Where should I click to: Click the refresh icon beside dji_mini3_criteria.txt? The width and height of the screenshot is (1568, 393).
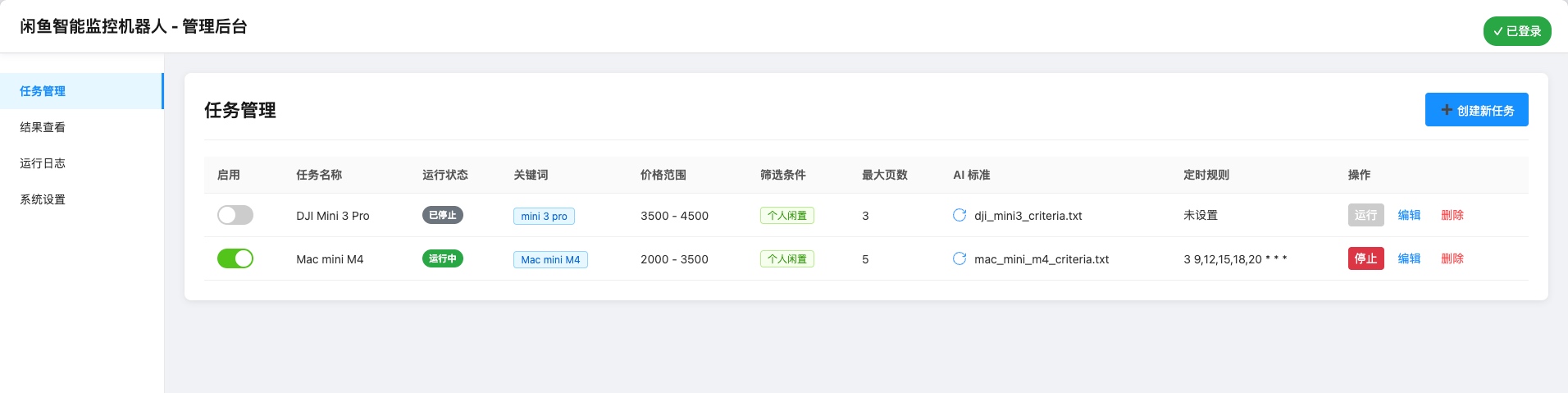959,215
